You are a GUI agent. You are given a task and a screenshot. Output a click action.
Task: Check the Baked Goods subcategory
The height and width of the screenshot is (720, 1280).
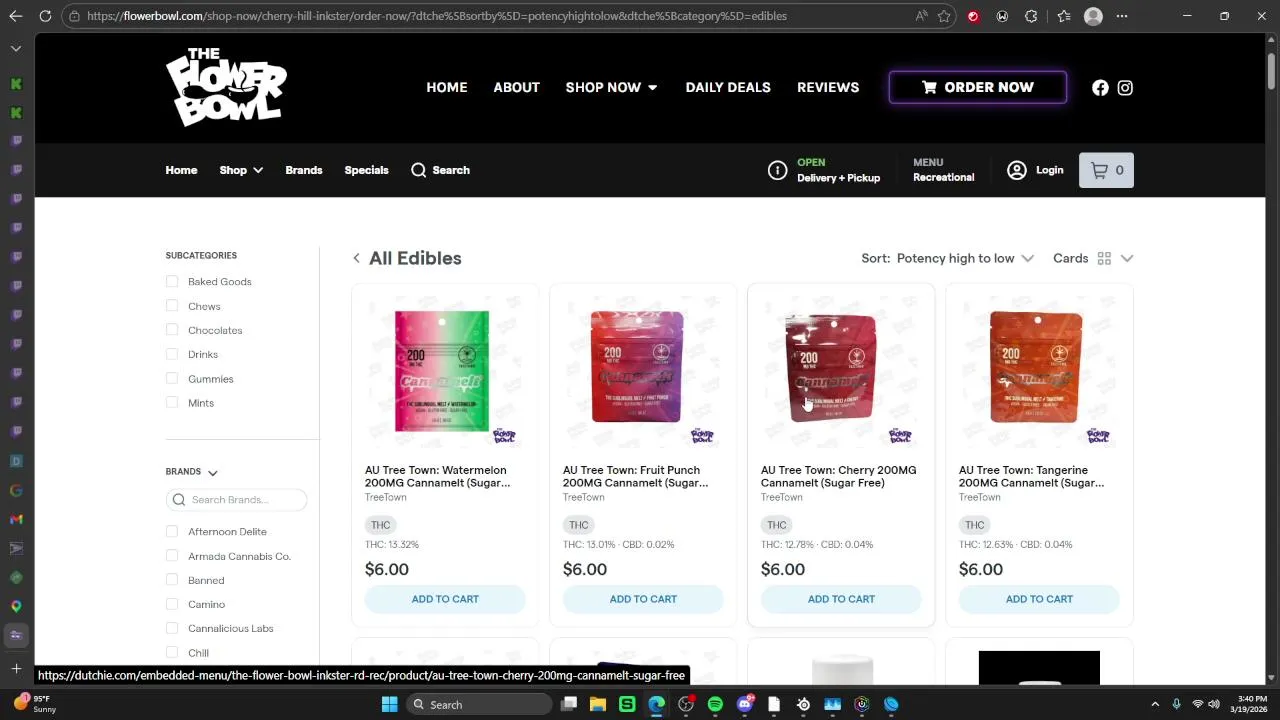coord(172,282)
